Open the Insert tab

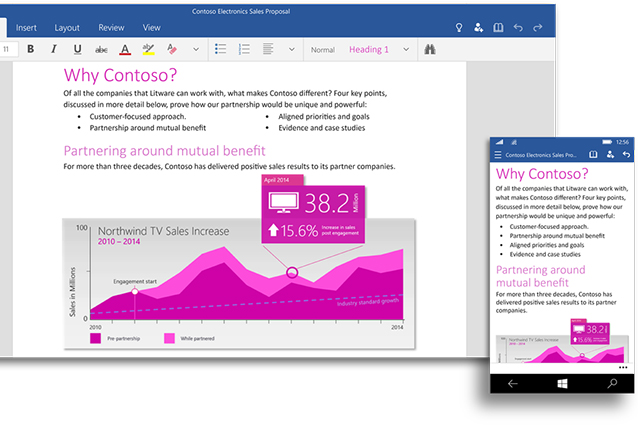tap(26, 28)
